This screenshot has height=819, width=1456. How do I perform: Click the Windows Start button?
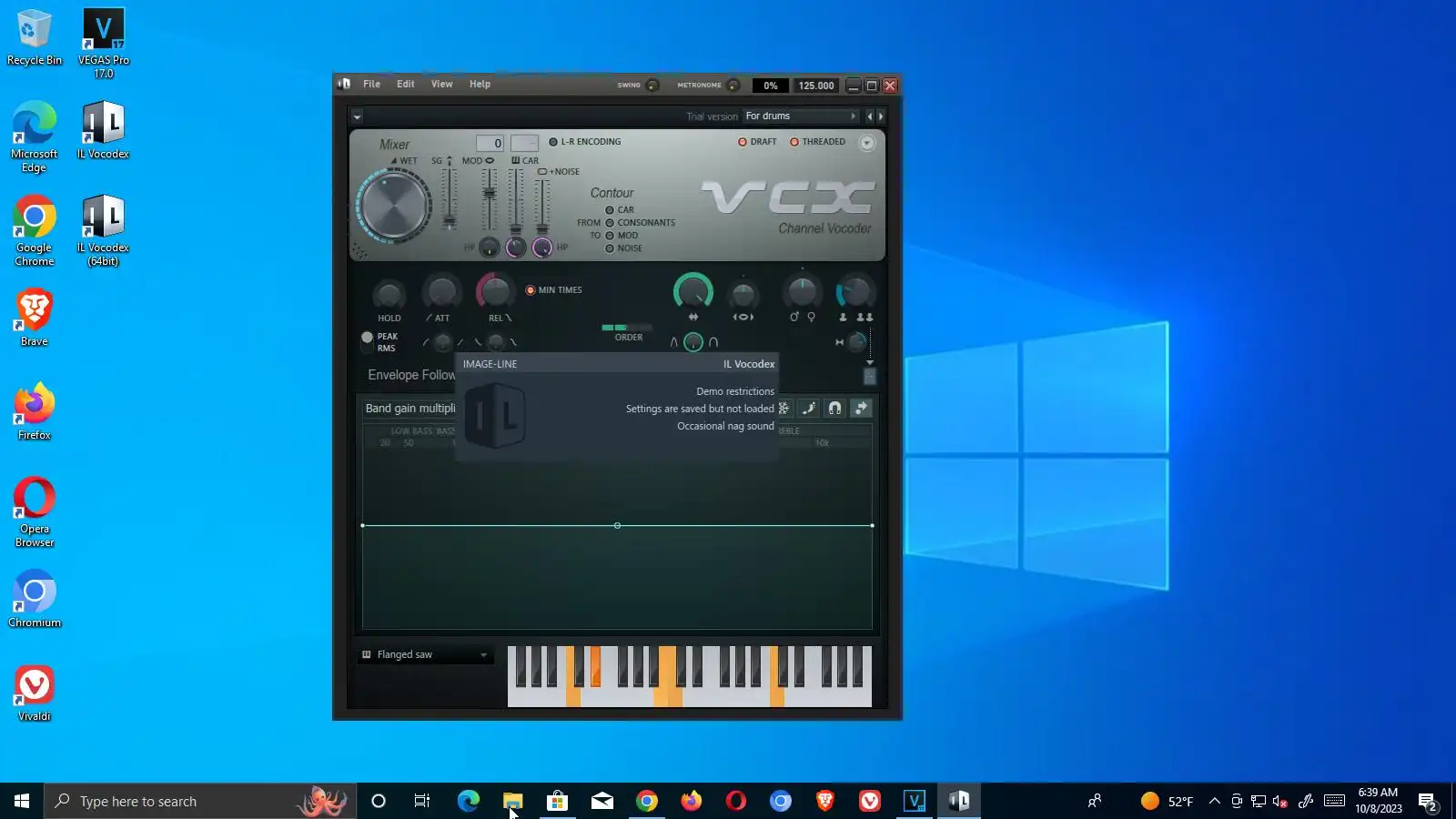tap(22, 801)
